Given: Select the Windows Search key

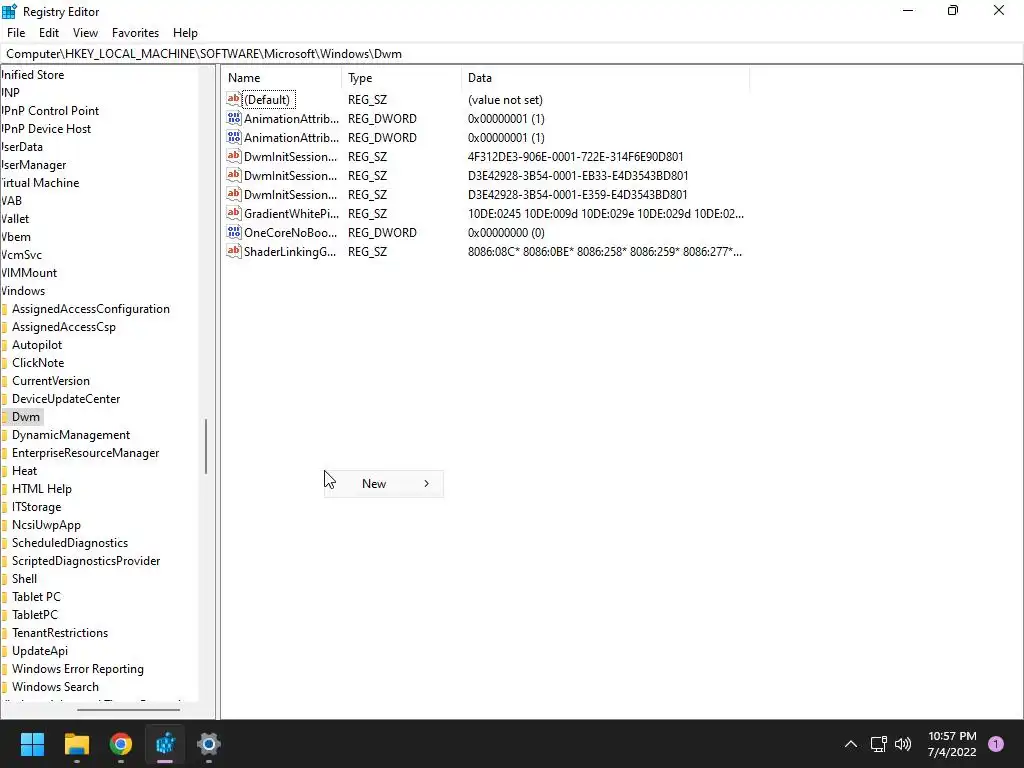Looking at the screenshot, I should click(56, 687).
